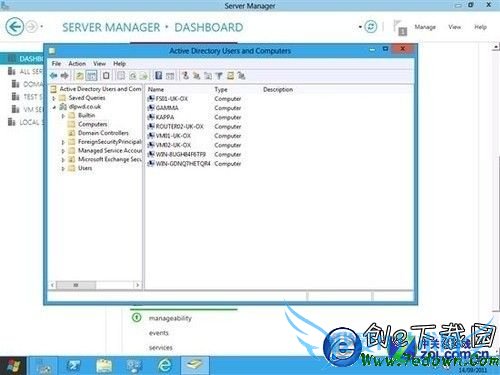Click the Server Manager refresh icon
This screenshot has height=375, width=500.
pyautogui.click(x=371, y=27)
